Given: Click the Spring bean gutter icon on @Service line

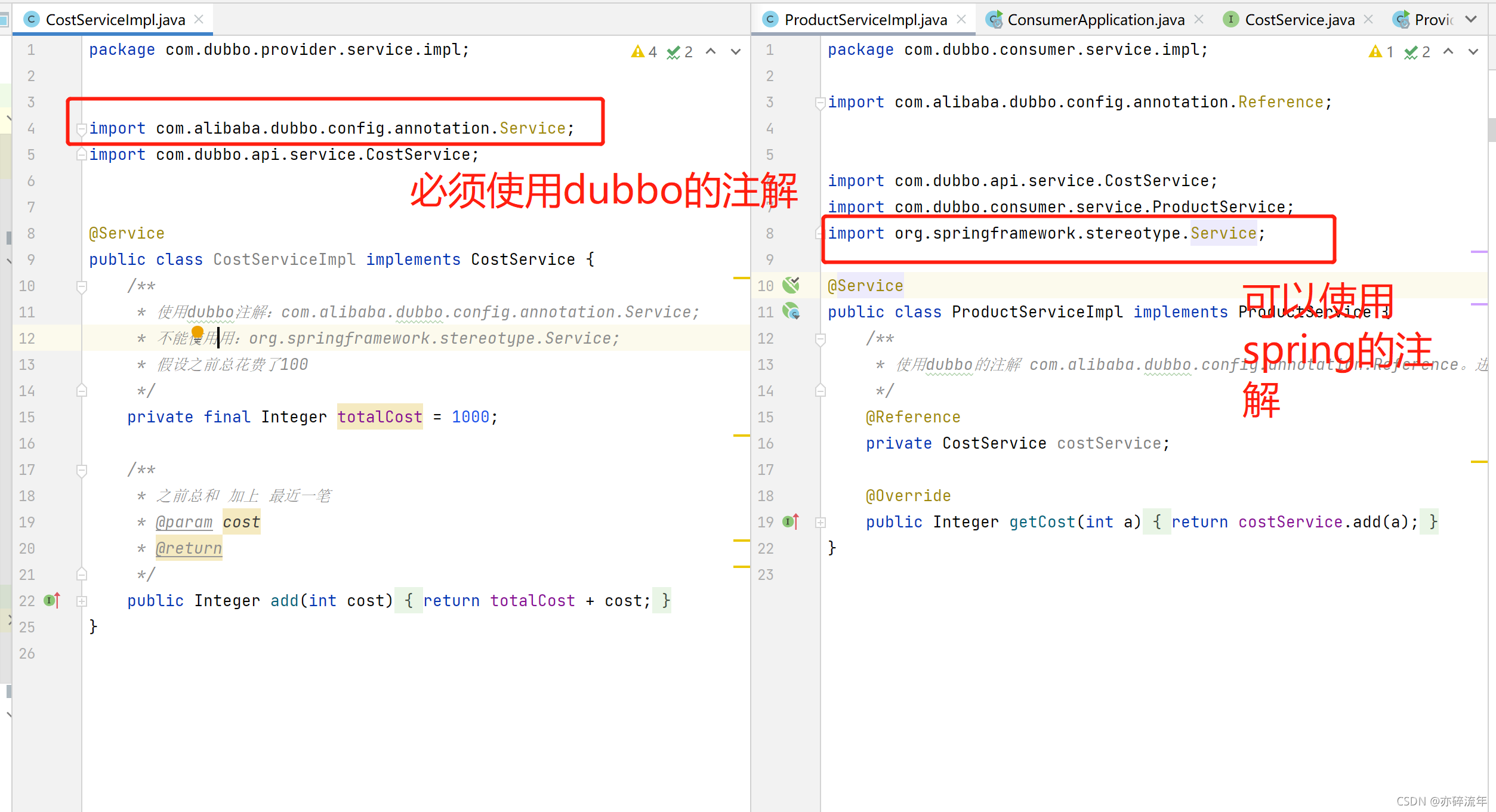Looking at the screenshot, I should (x=791, y=285).
